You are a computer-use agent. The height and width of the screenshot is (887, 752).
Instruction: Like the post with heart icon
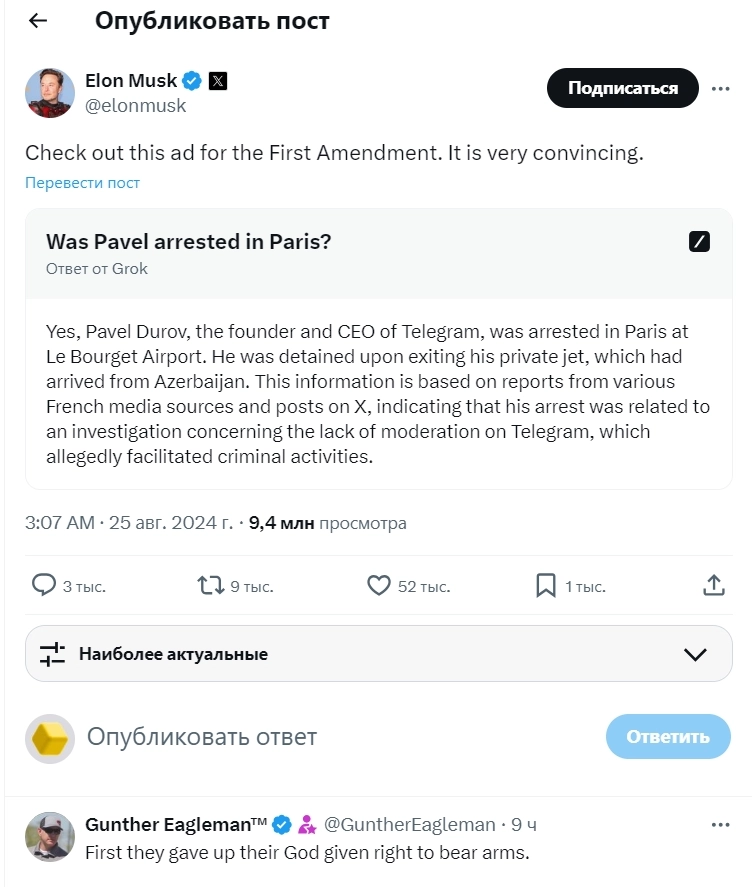[379, 585]
